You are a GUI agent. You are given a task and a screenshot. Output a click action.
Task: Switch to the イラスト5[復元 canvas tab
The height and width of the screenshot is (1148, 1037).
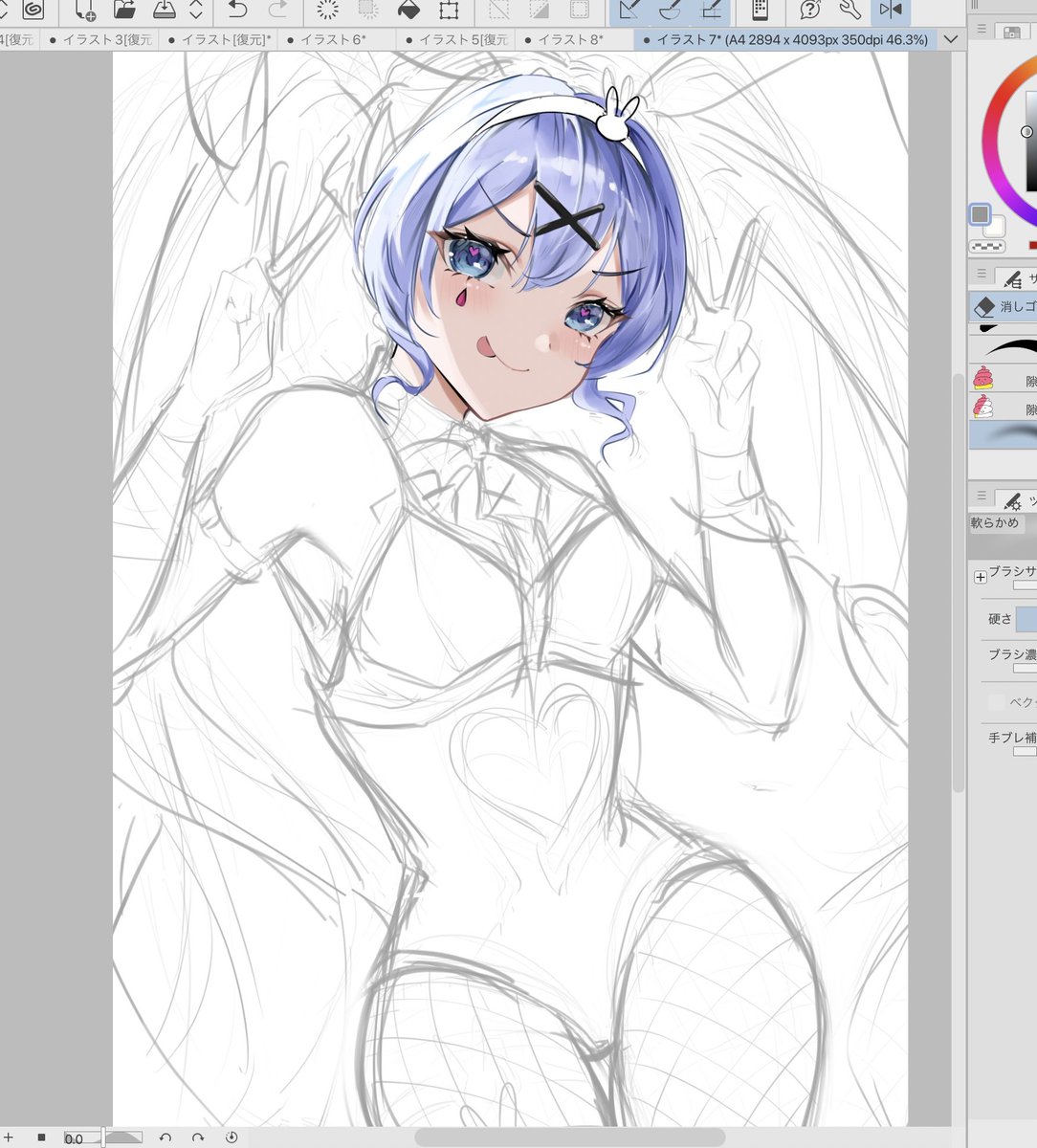(x=454, y=39)
